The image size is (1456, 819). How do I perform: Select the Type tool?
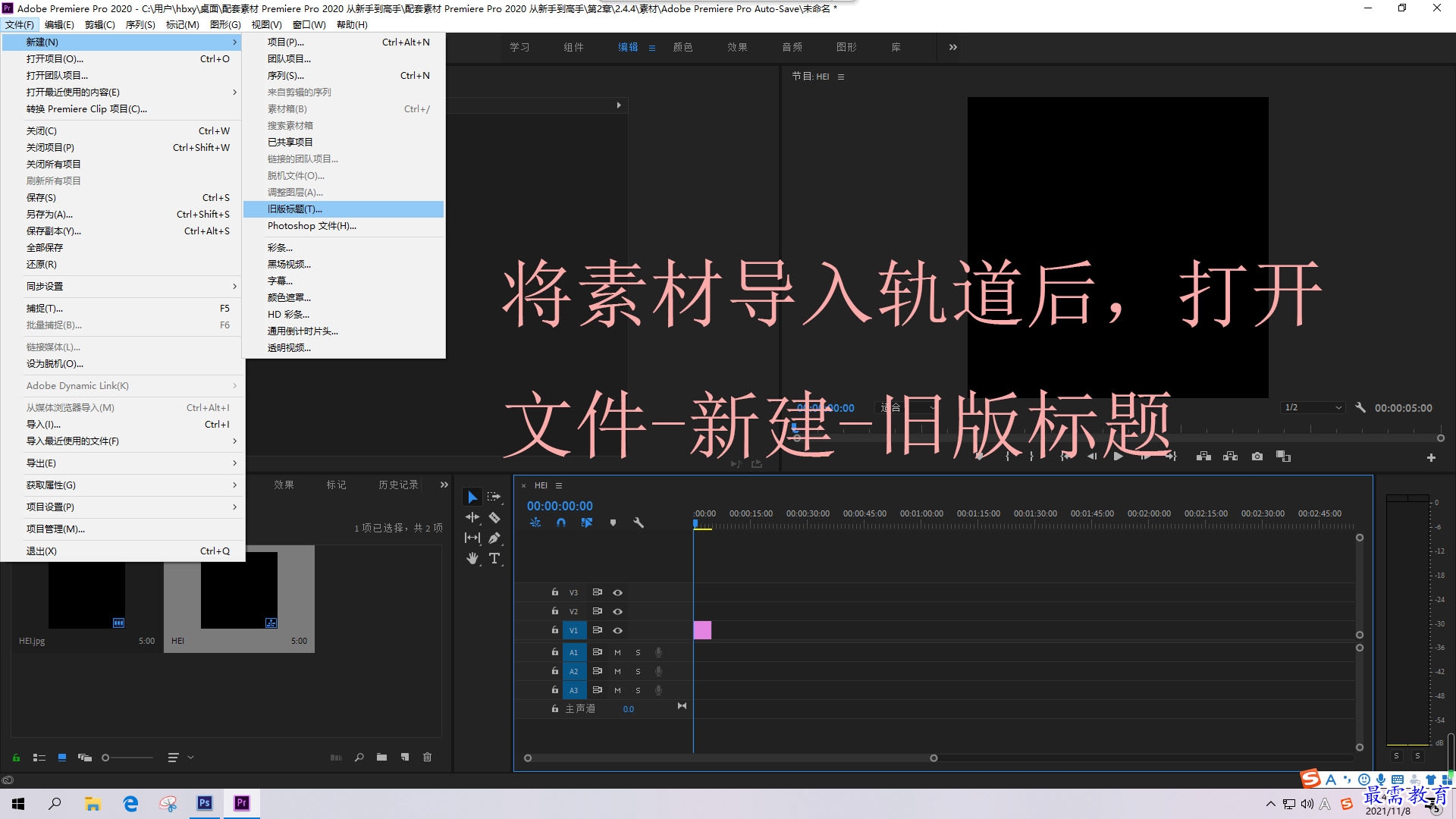pyautogui.click(x=494, y=558)
